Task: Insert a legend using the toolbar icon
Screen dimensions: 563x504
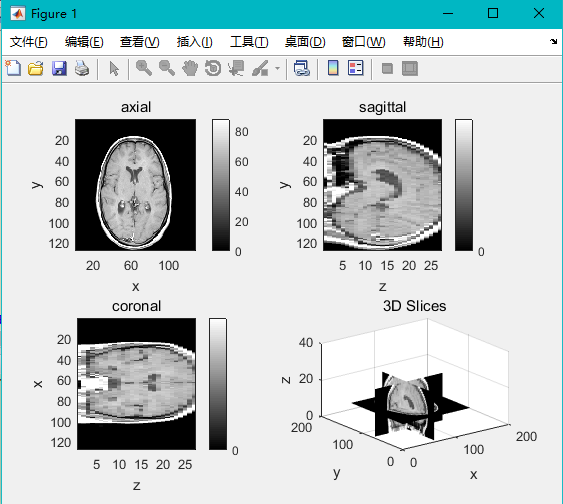Action: pos(355,68)
